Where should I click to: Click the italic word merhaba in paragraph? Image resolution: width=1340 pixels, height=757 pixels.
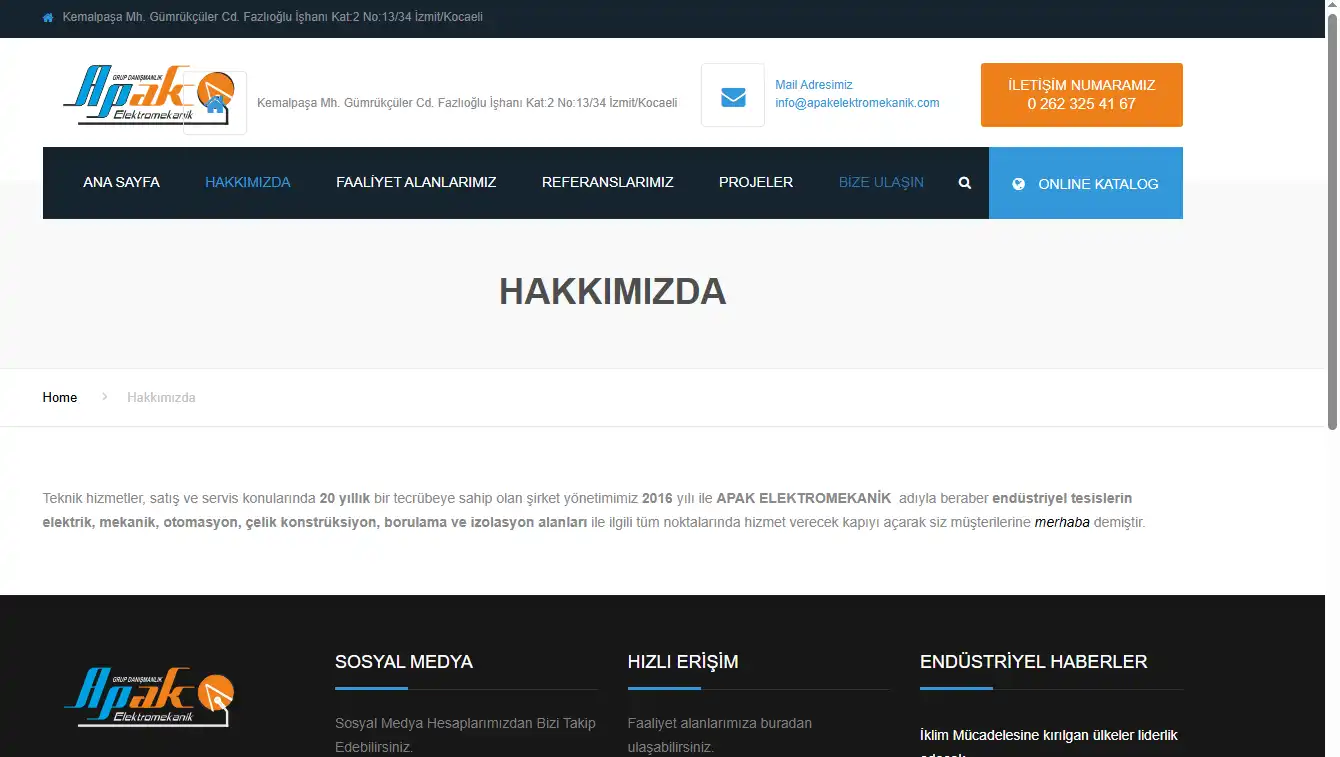1062,522
